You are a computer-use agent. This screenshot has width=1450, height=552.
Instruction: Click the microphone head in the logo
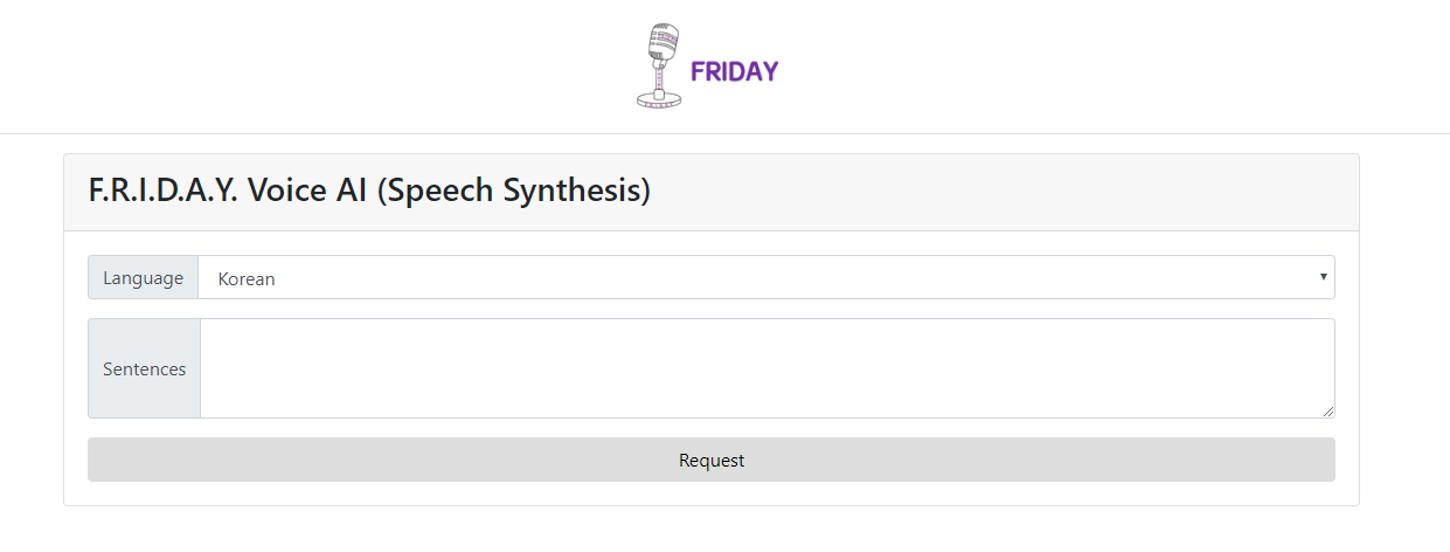662,42
